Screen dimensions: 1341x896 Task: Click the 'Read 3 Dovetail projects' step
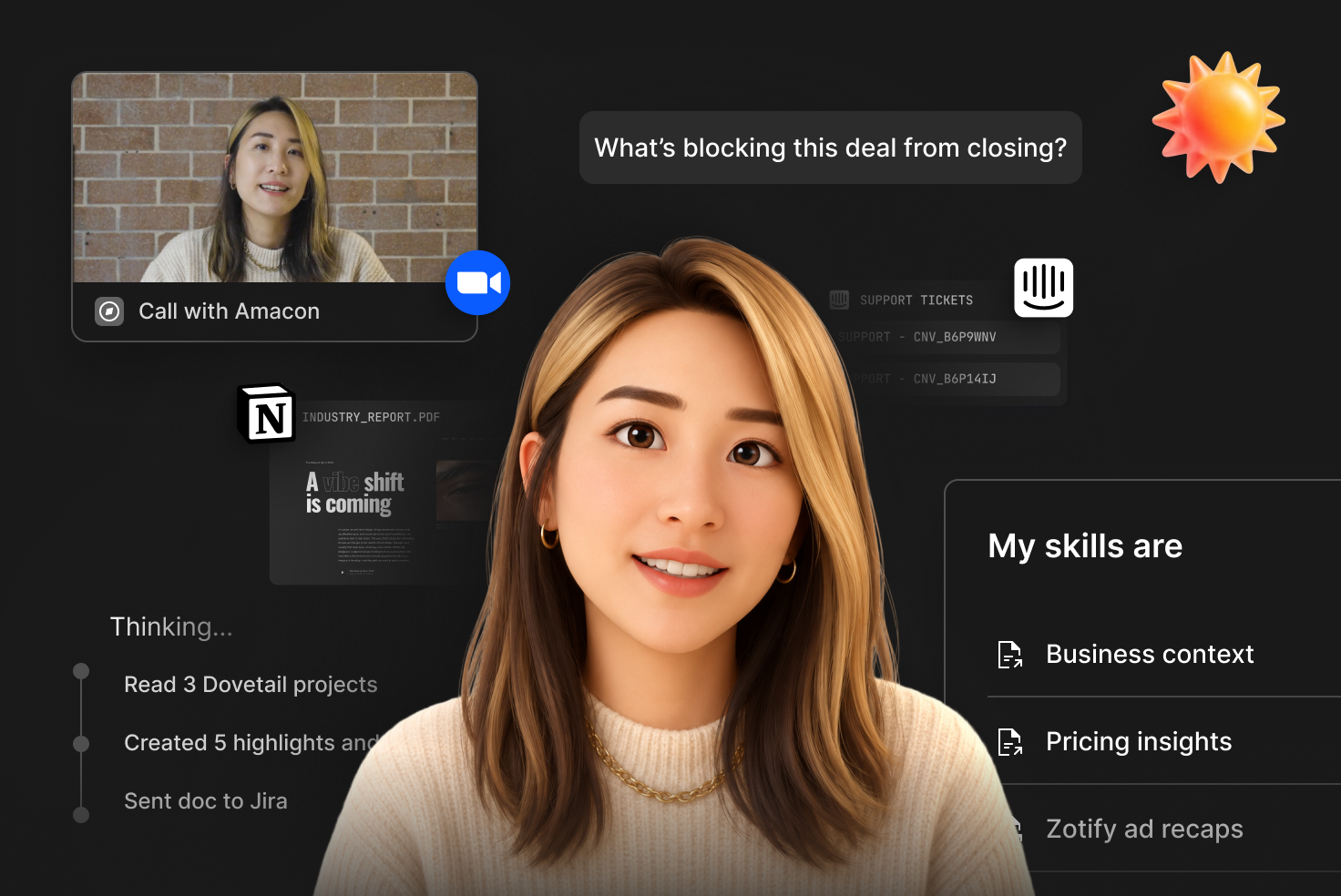[251, 685]
